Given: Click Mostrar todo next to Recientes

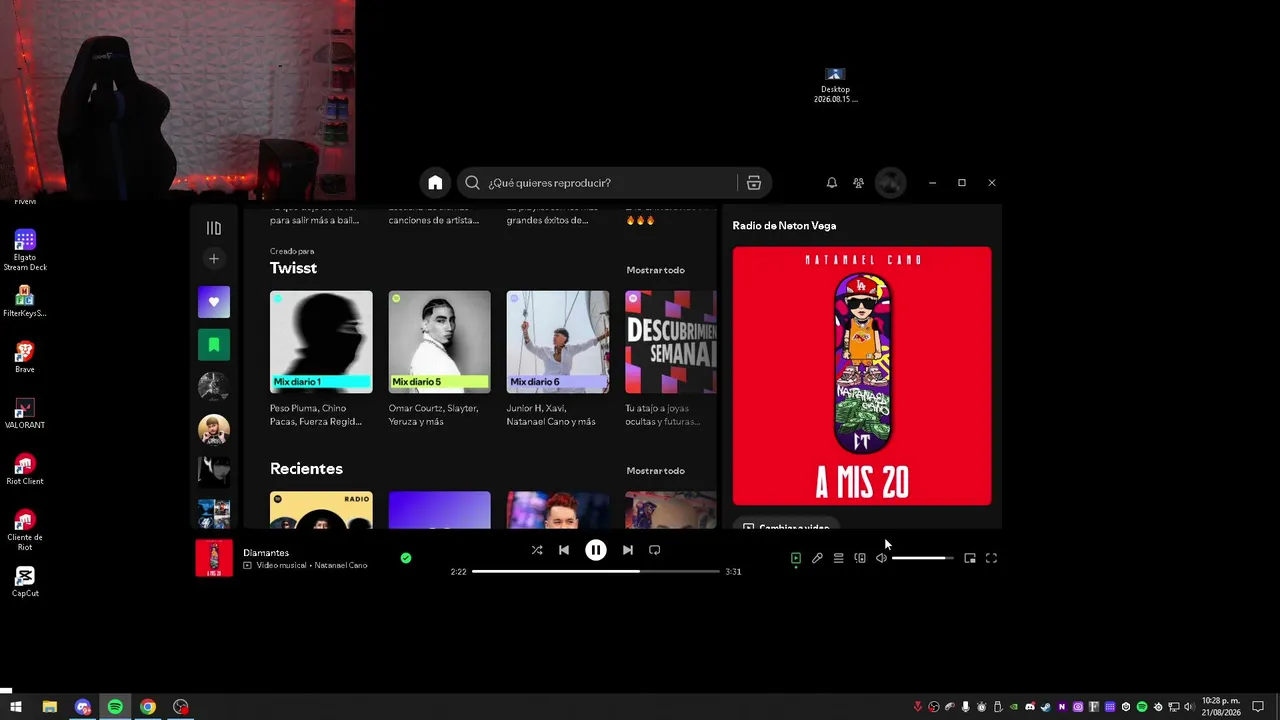Looking at the screenshot, I should (x=656, y=471).
